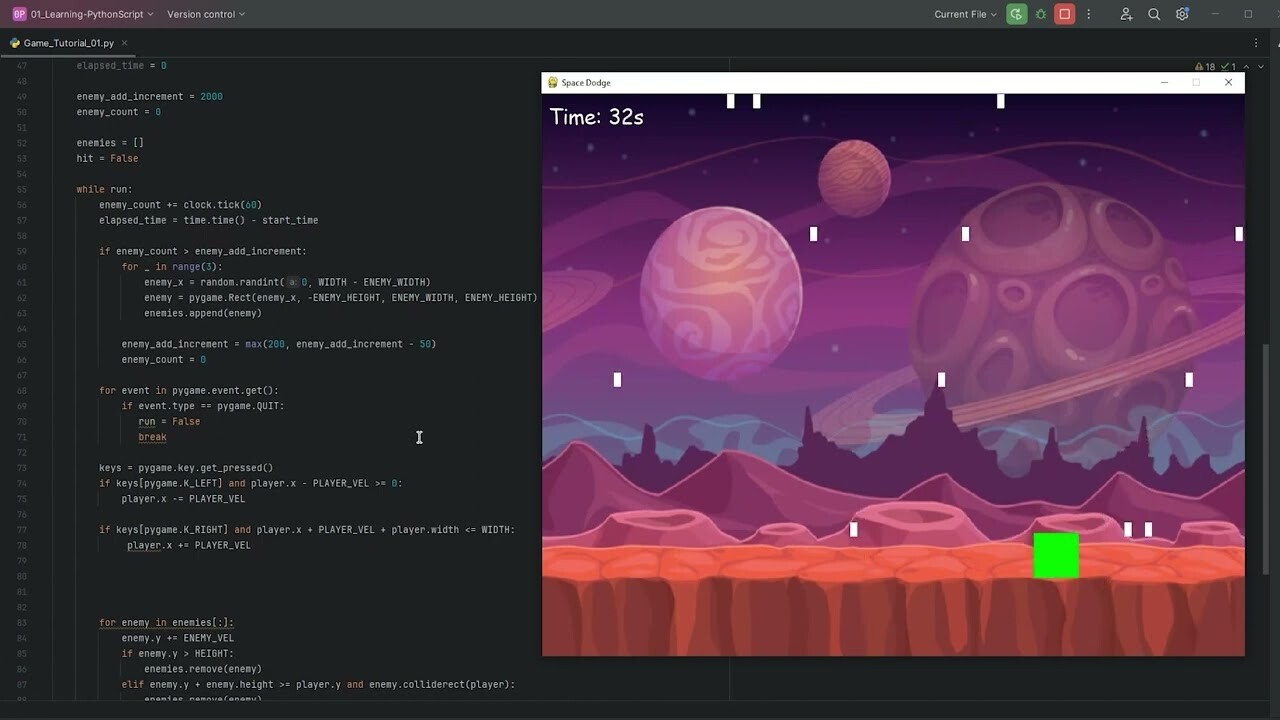Click the 'Time: 32s' text in the game
The height and width of the screenshot is (720, 1280).
tap(597, 117)
